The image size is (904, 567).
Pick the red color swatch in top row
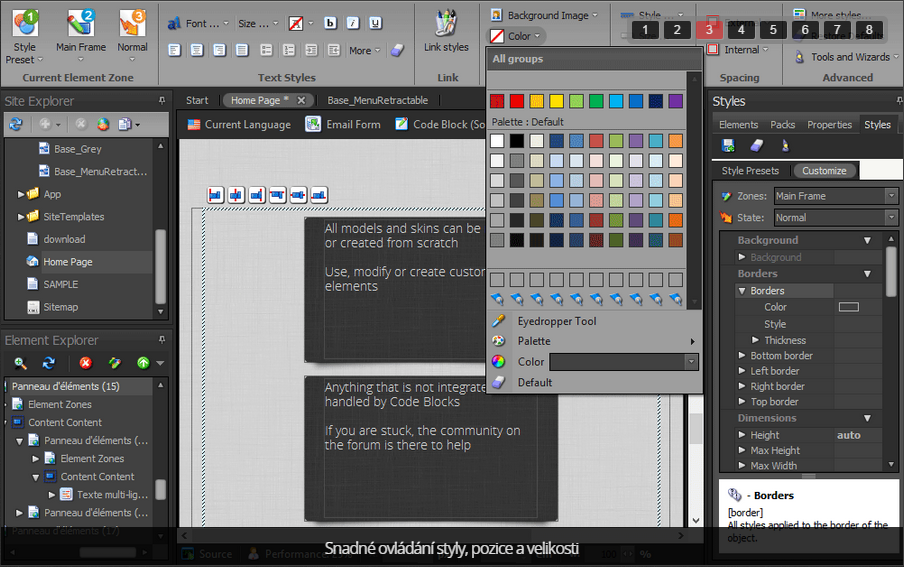tap(517, 102)
